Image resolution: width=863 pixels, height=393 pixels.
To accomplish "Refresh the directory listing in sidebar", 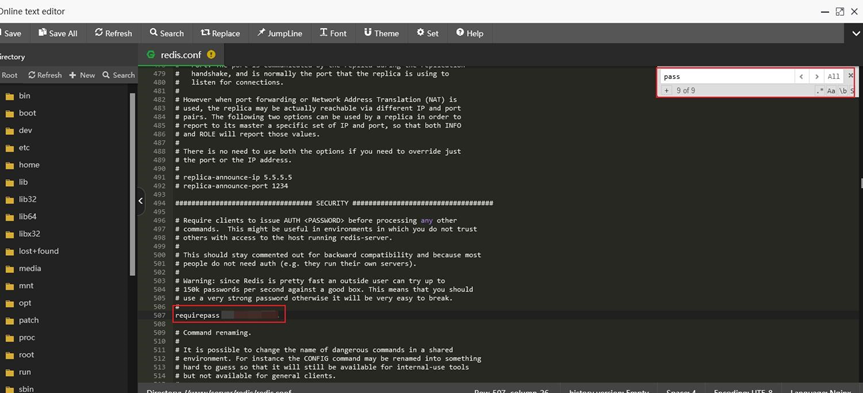I will point(45,75).
